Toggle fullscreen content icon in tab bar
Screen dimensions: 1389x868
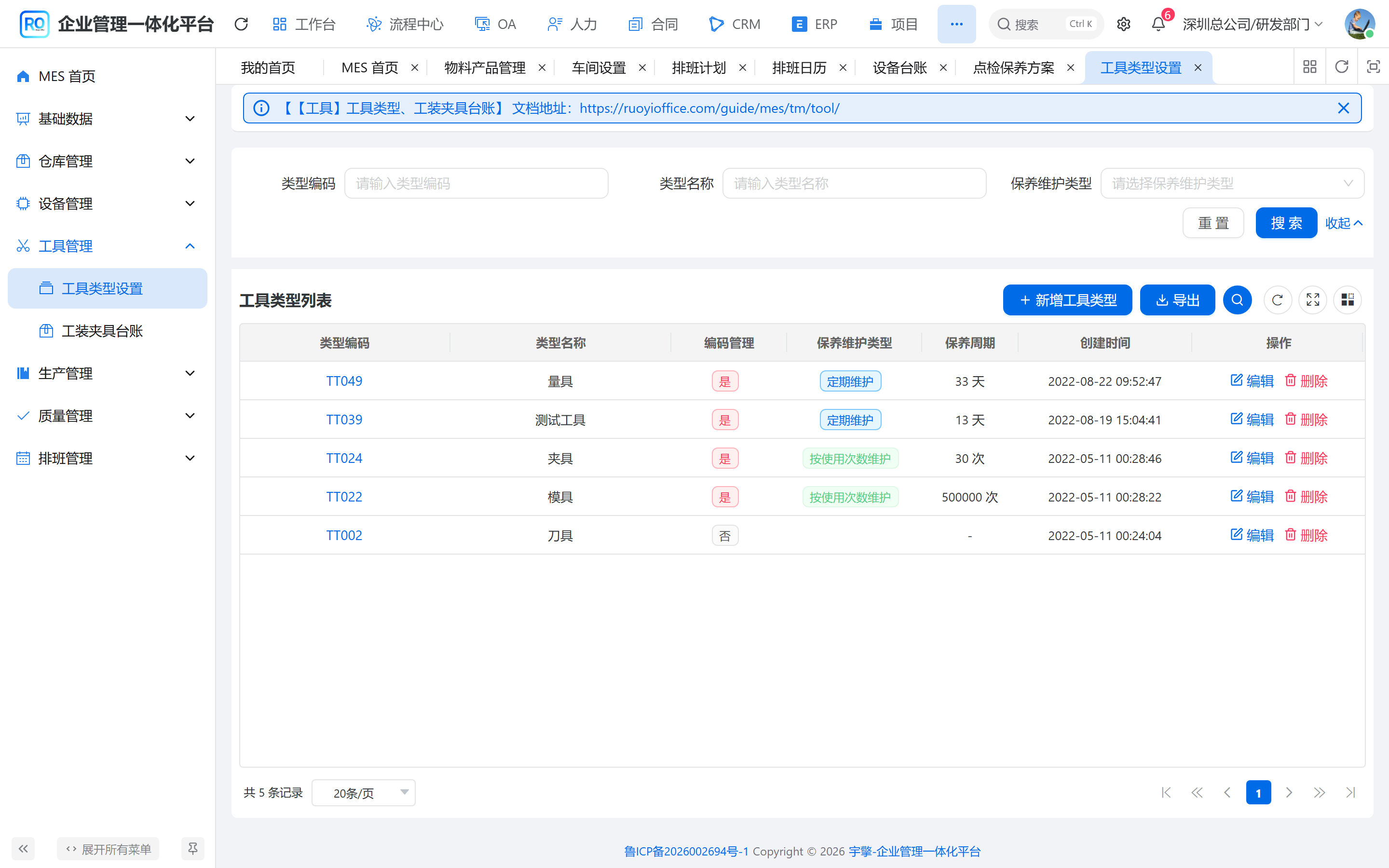click(x=1373, y=67)
